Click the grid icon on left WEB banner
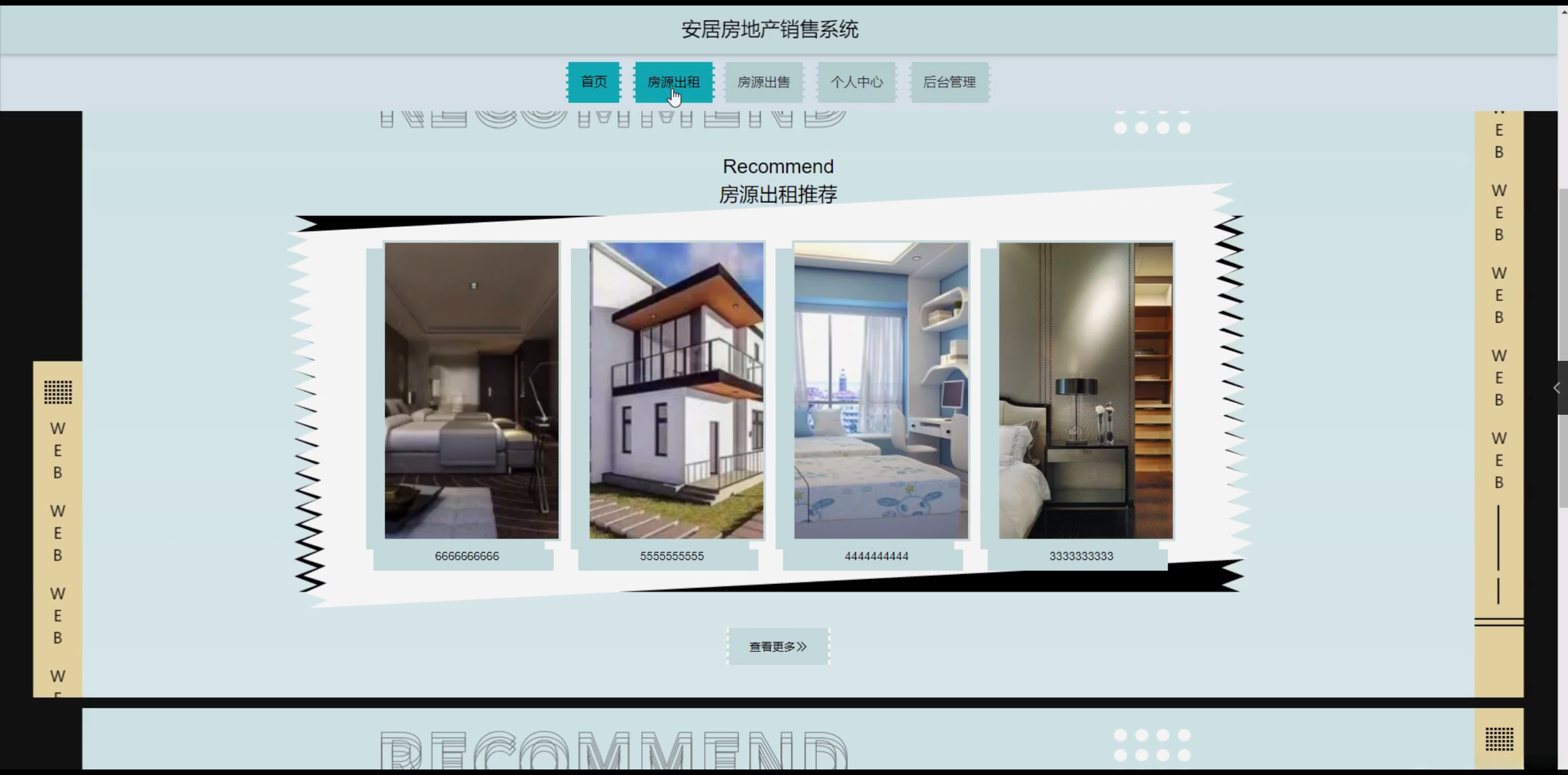This screenshot has height=775, width=1568. pos(58,392)
